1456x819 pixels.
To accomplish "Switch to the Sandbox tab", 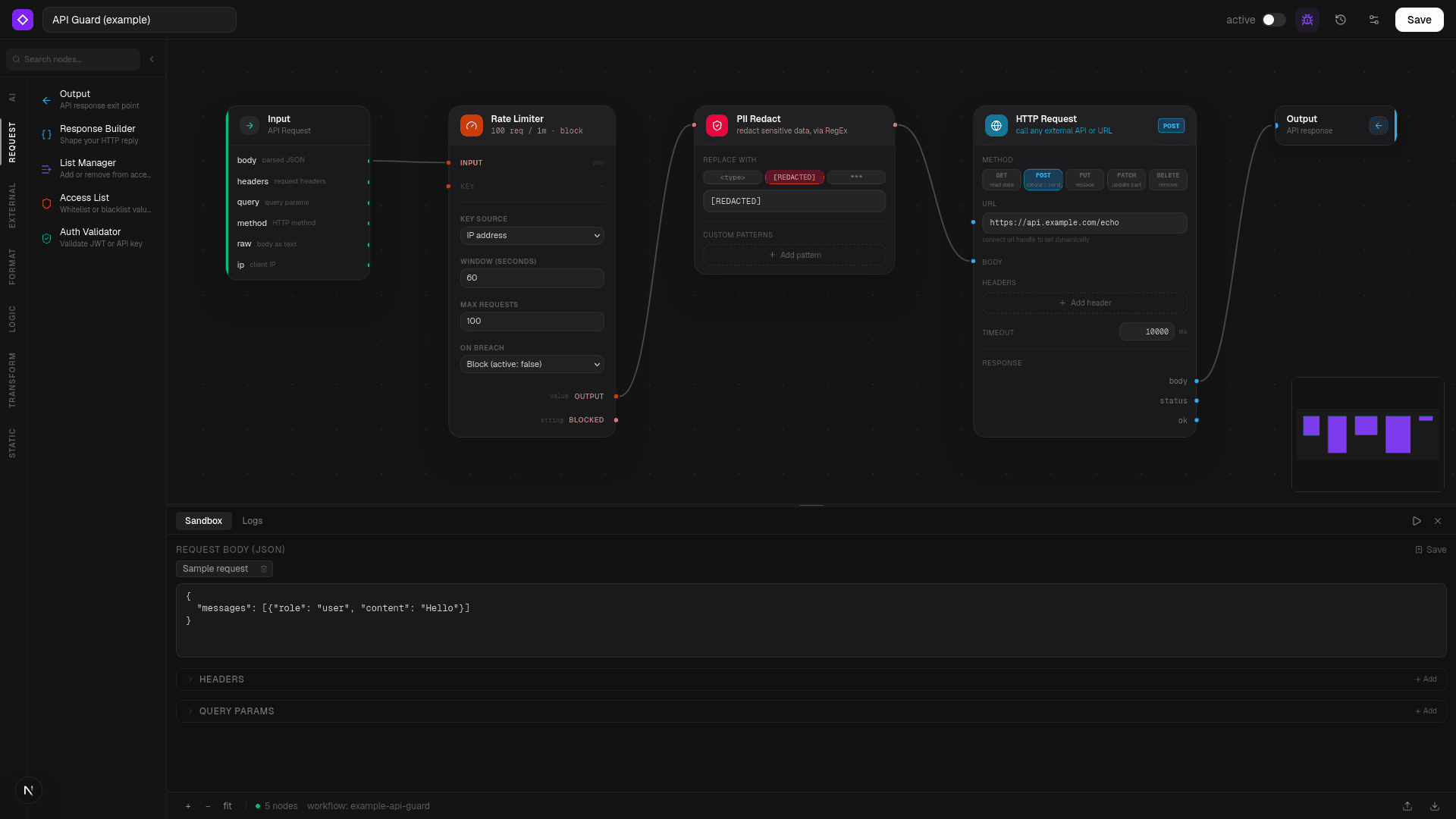I will pyautogui.click(x=203, y=521).
